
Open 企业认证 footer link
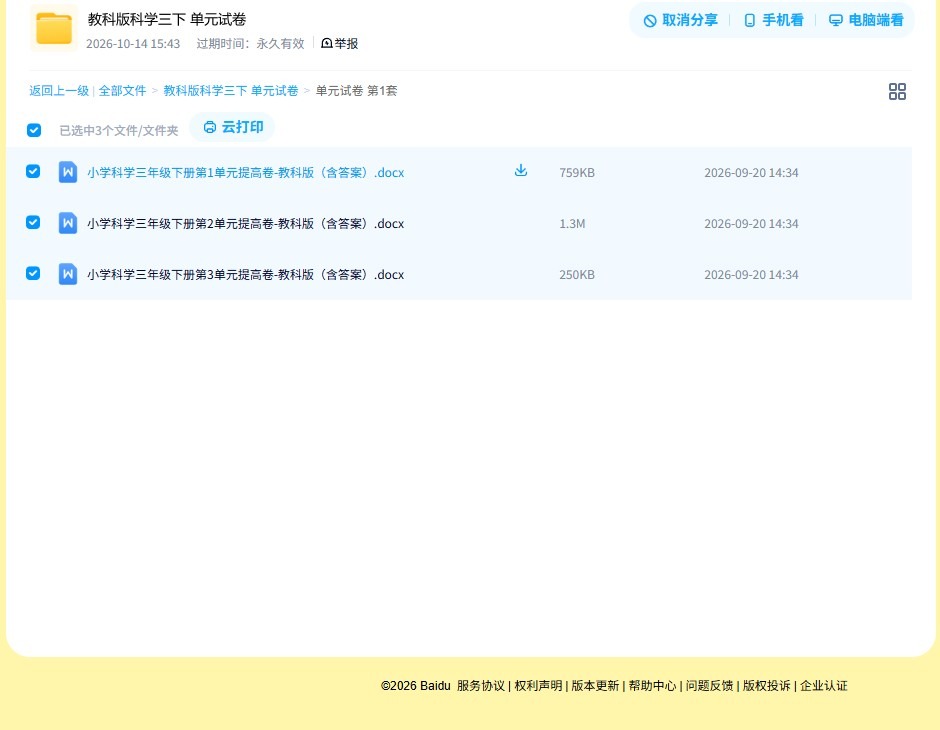pos(824,686)
